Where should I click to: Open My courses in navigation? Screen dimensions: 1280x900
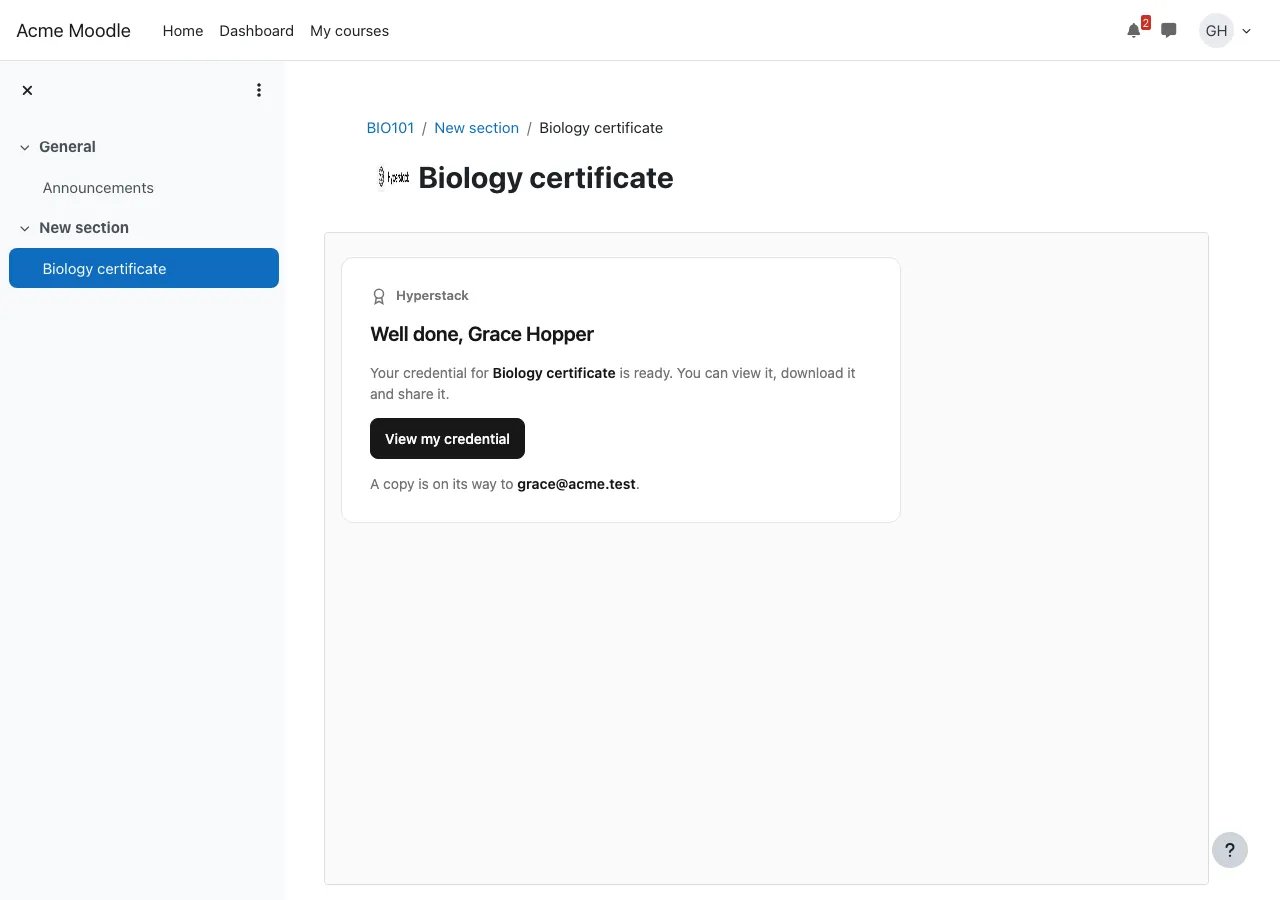click(x=349, y=31)
